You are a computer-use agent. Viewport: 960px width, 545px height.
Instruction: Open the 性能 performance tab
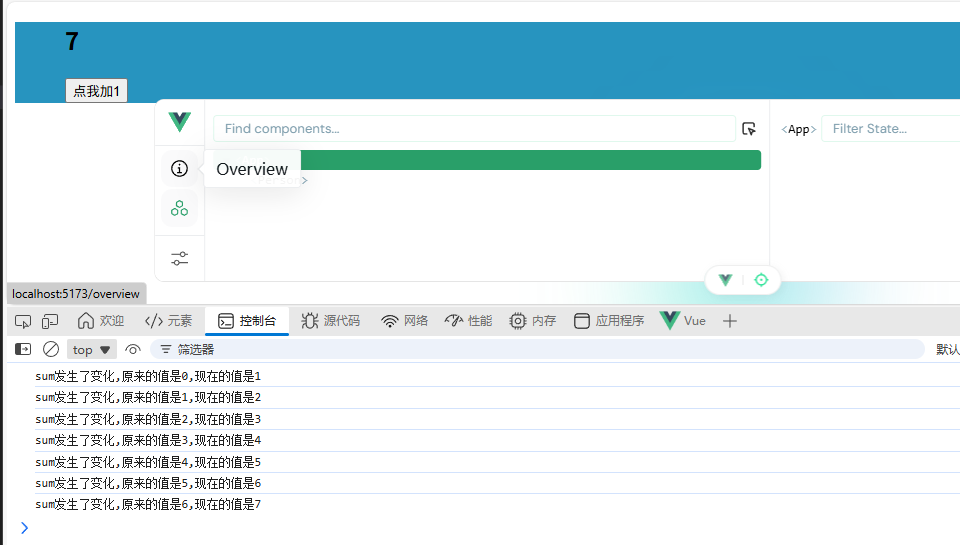(x=468, y=321)
